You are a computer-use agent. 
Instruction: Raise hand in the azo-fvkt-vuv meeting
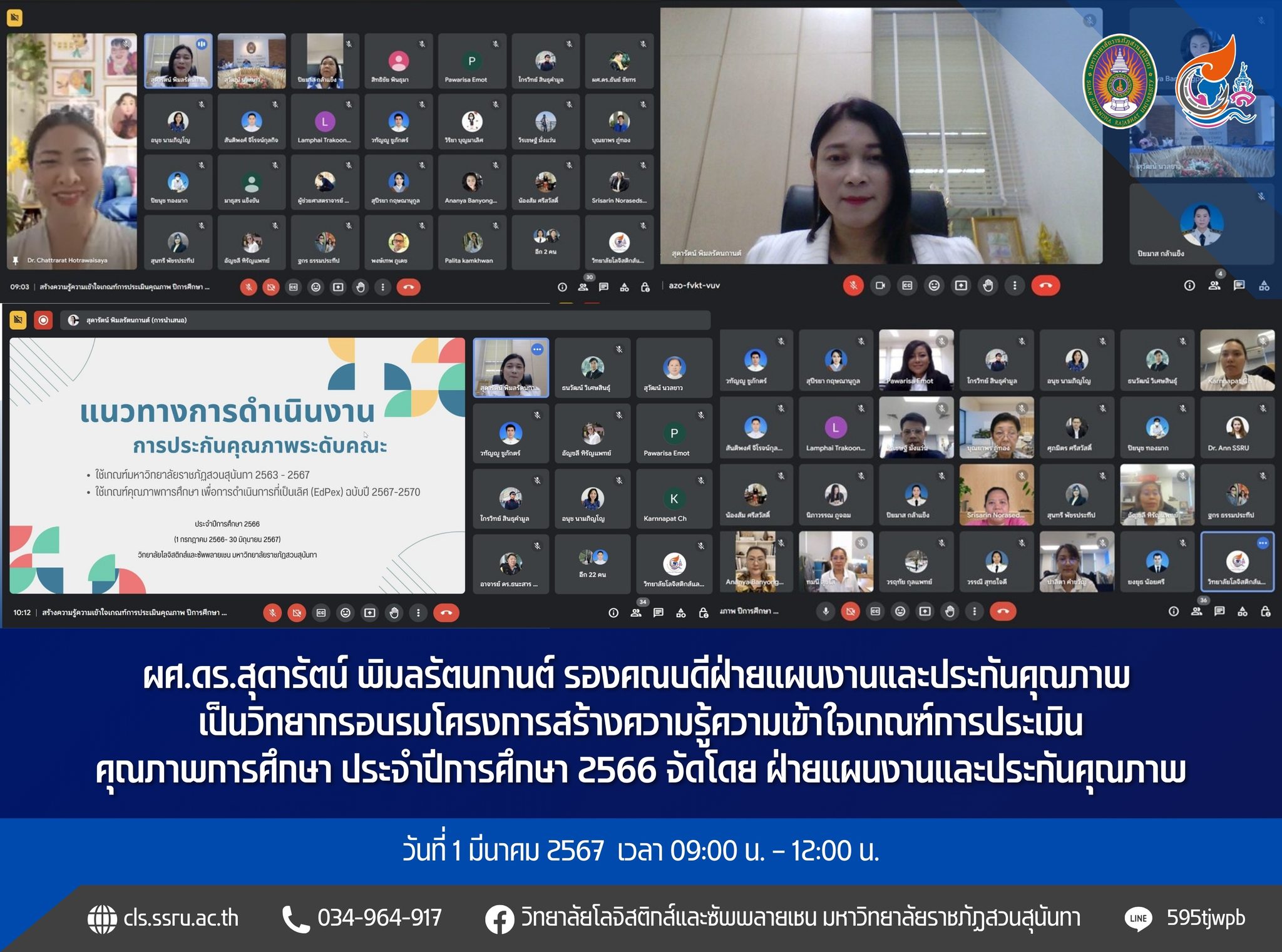tap(988, 286)
